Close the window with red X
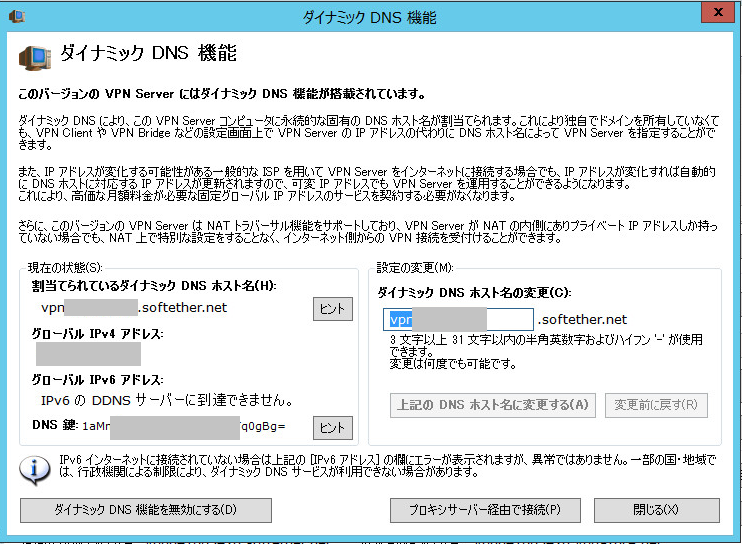The image size is (742, 544). tap(717, 12)
